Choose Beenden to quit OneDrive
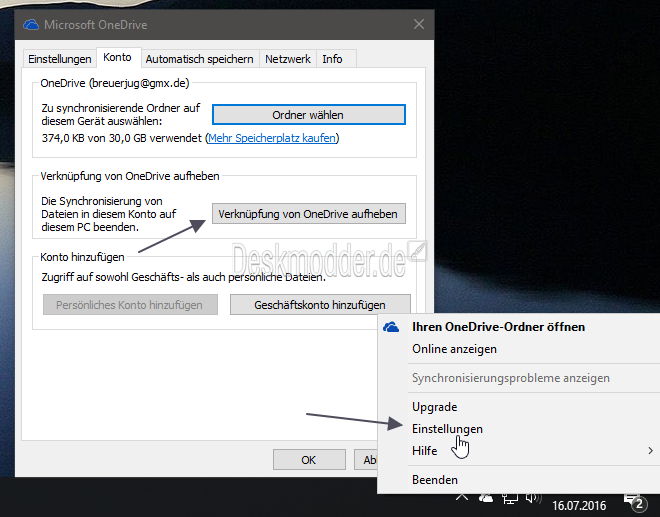This screenshot has height=517, width=660. pyautogui.click(x=435, y=480)
